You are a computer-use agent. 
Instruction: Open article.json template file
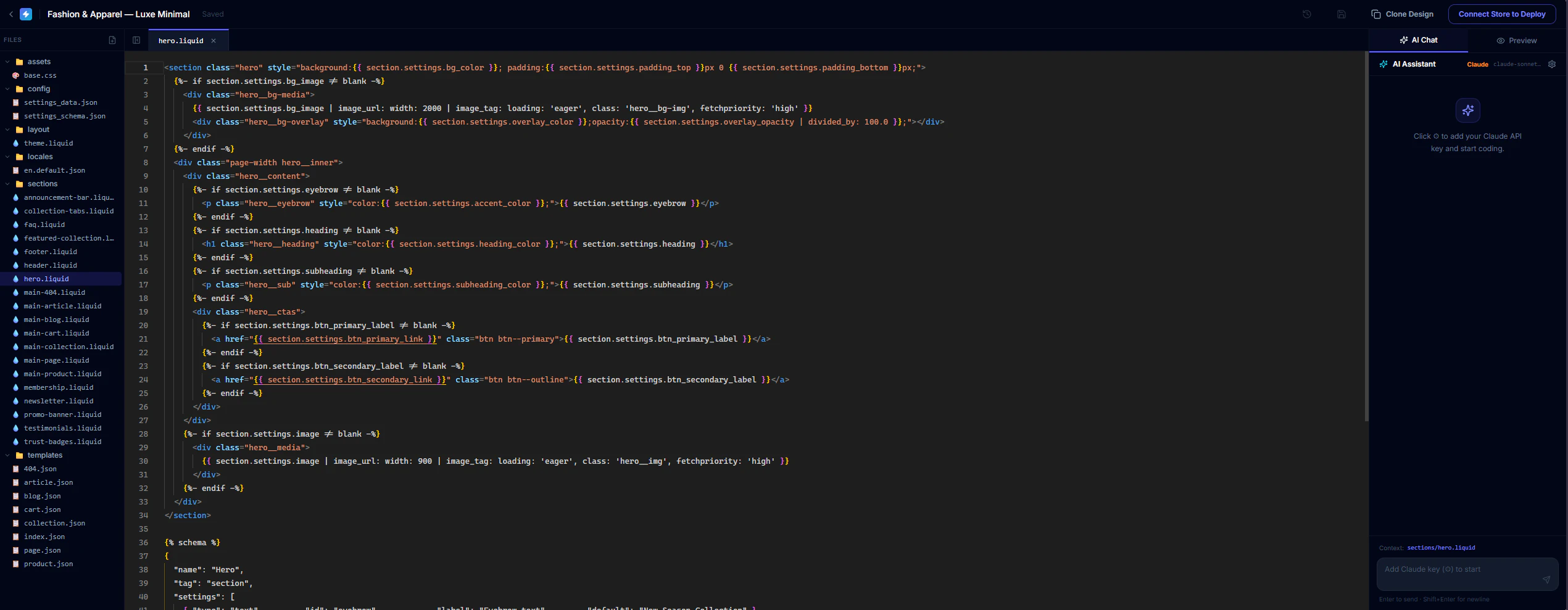61,482
